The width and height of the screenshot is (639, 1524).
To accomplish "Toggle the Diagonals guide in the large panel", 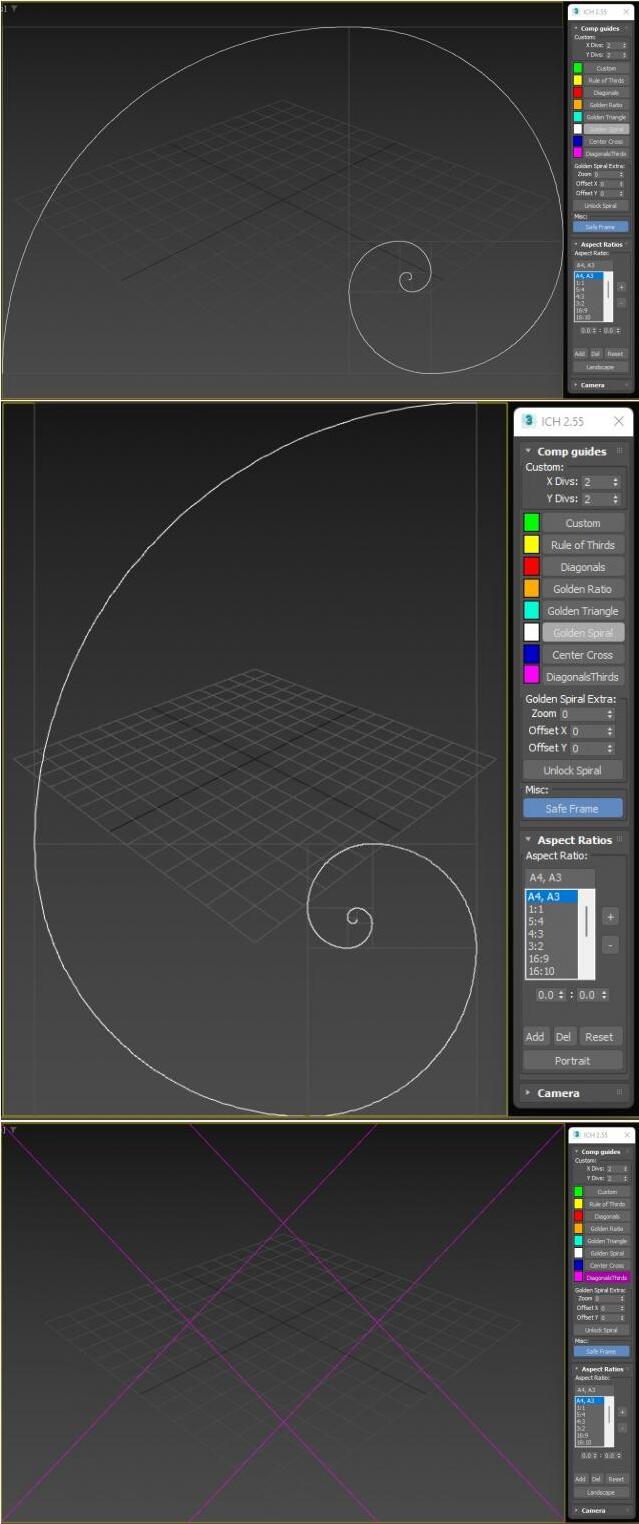I will (x=583, y=566).
